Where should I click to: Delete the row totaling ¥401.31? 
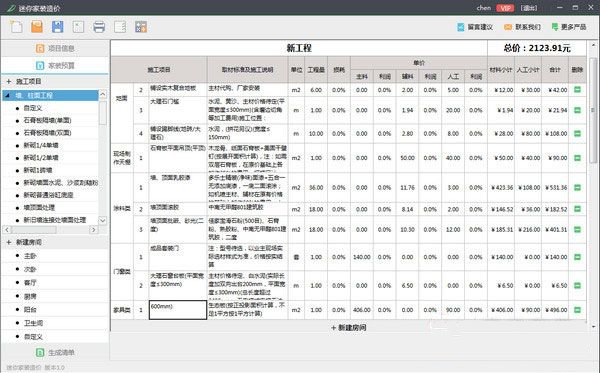(577, 230)
